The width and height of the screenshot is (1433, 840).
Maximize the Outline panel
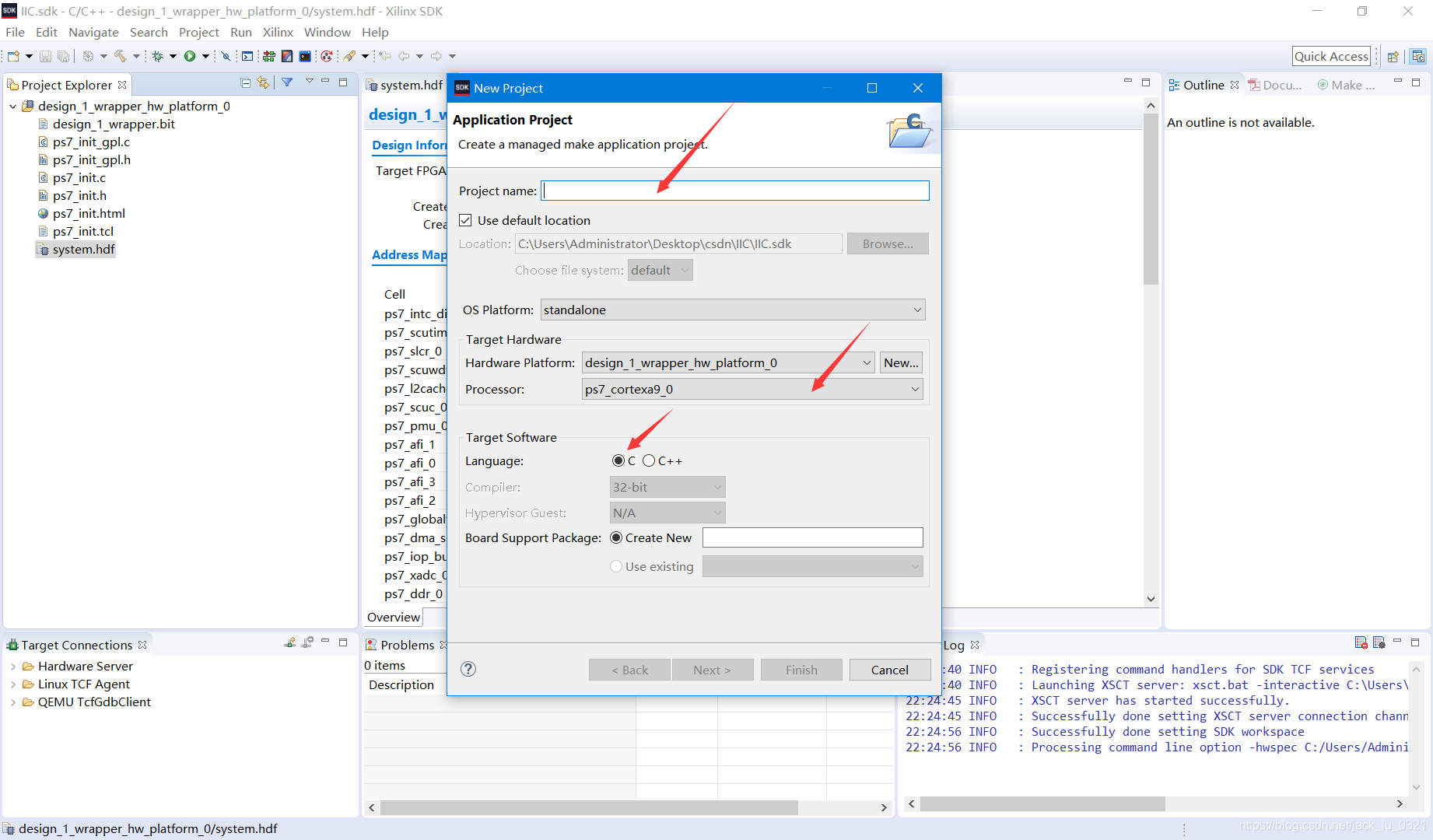coord(1416,82)
